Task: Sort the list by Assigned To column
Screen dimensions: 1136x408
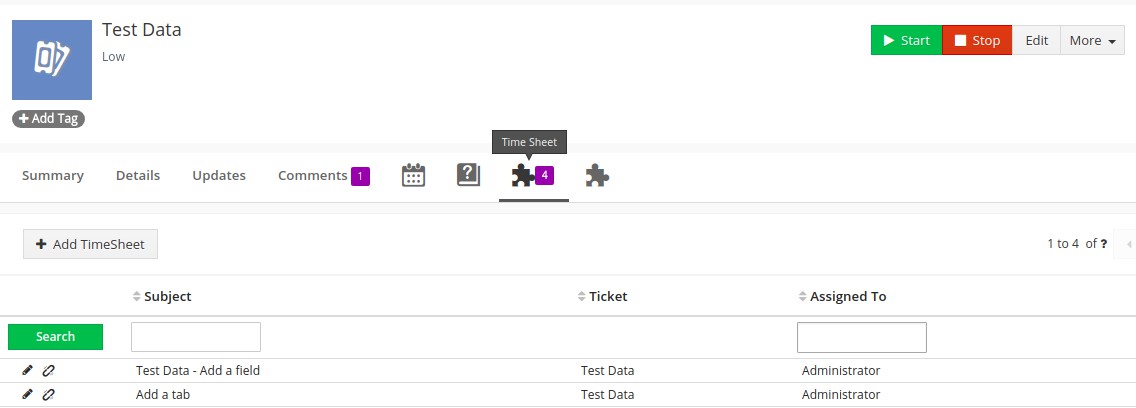Action: tap(847, 297)
